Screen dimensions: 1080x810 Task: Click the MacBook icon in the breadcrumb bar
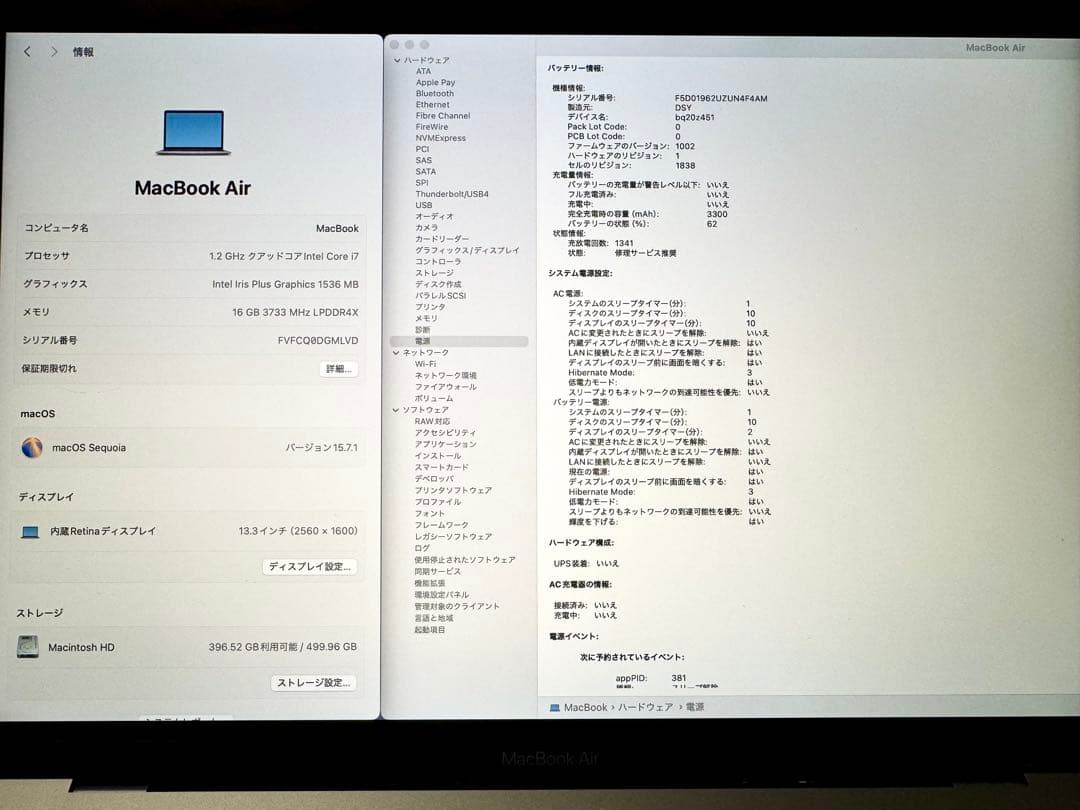click(554, 707)
